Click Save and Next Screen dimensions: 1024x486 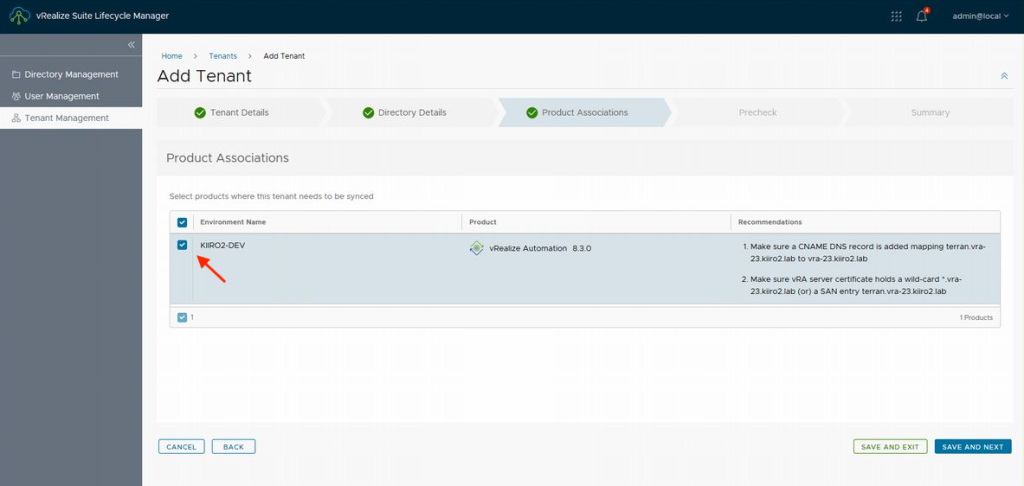pyautogui.click(x=973, y=447)
